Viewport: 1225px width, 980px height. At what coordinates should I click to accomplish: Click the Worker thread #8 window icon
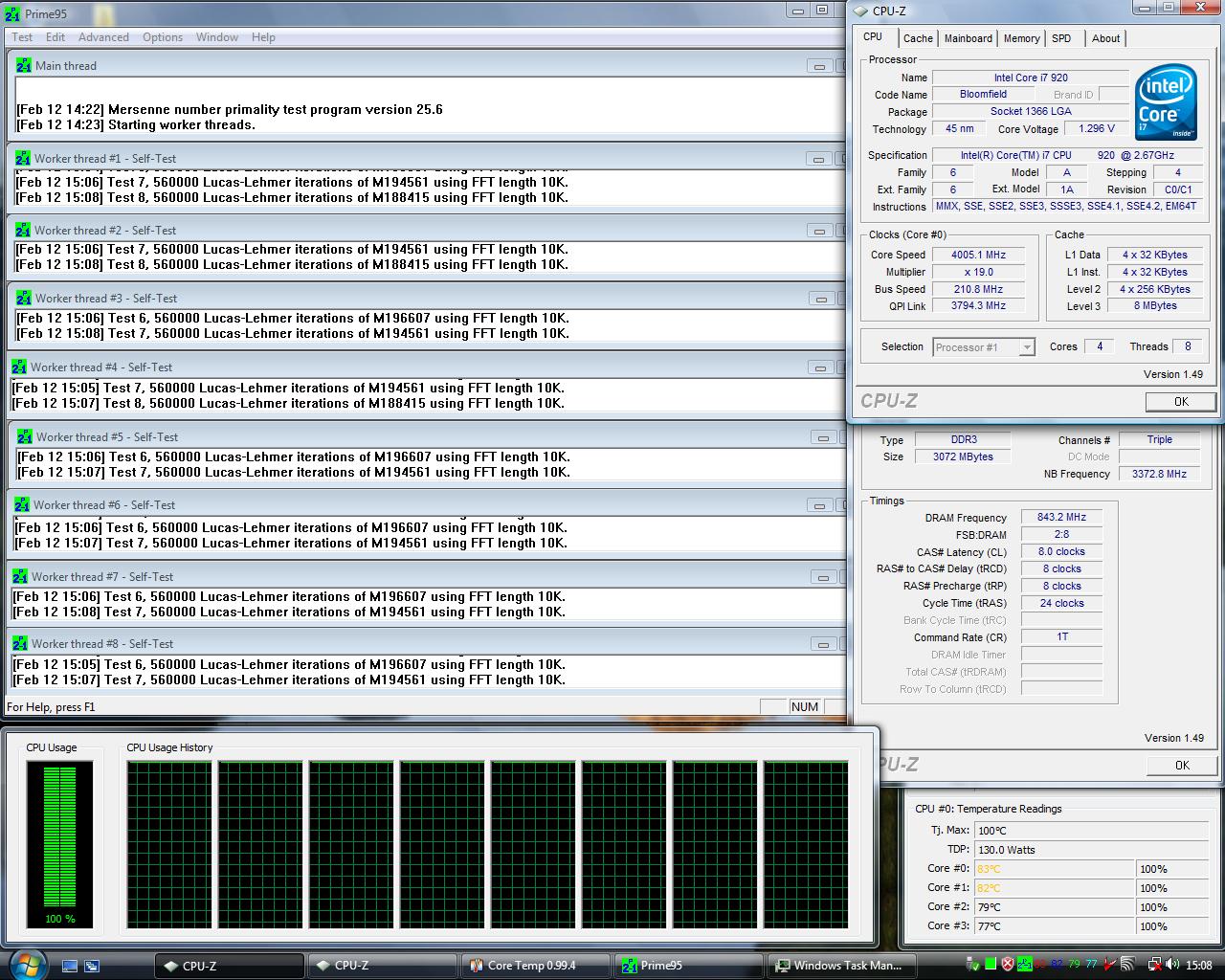(20, 643)
